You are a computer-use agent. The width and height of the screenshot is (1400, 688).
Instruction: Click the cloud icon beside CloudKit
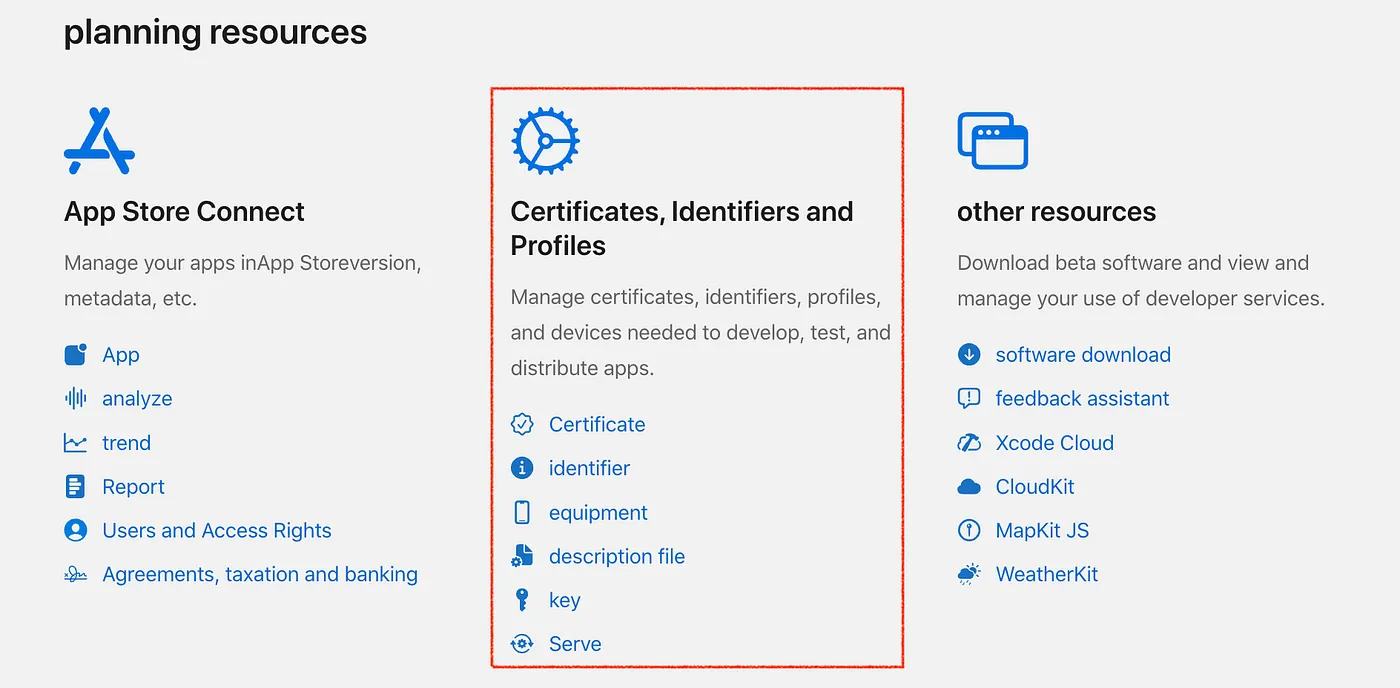(x=969, y=487)
